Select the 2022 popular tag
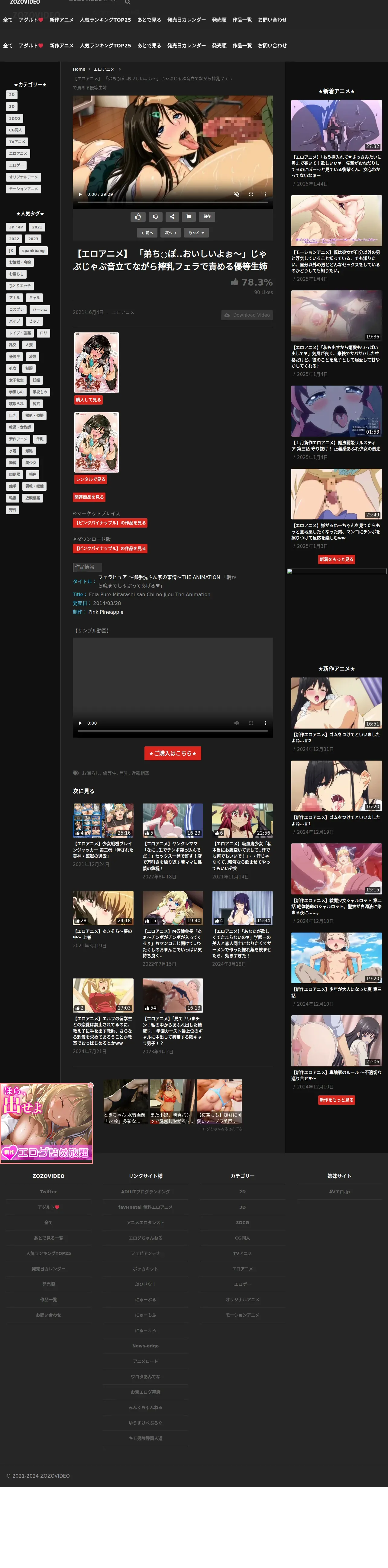The image size is (388, 1568). pyautogui.click(x=14, y=239)
